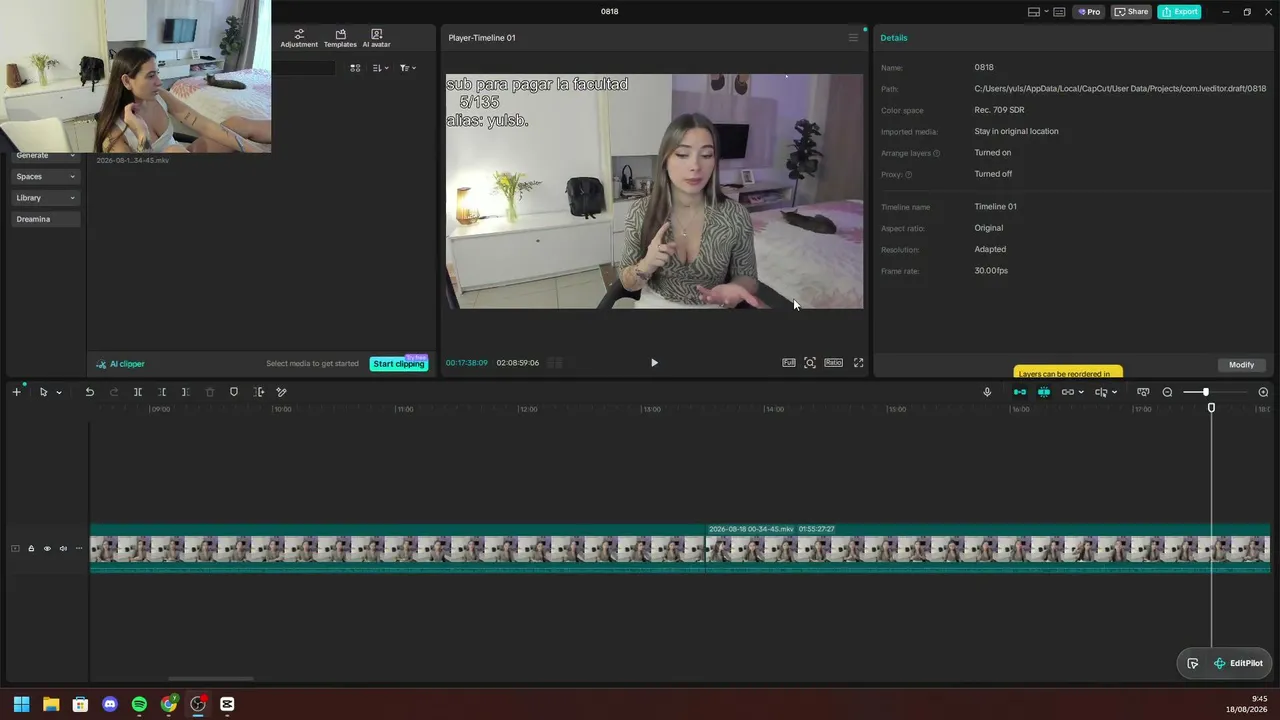Open the linkage options dropdown arrow
Screen dimensions: 1280x720
(1081, 392)
